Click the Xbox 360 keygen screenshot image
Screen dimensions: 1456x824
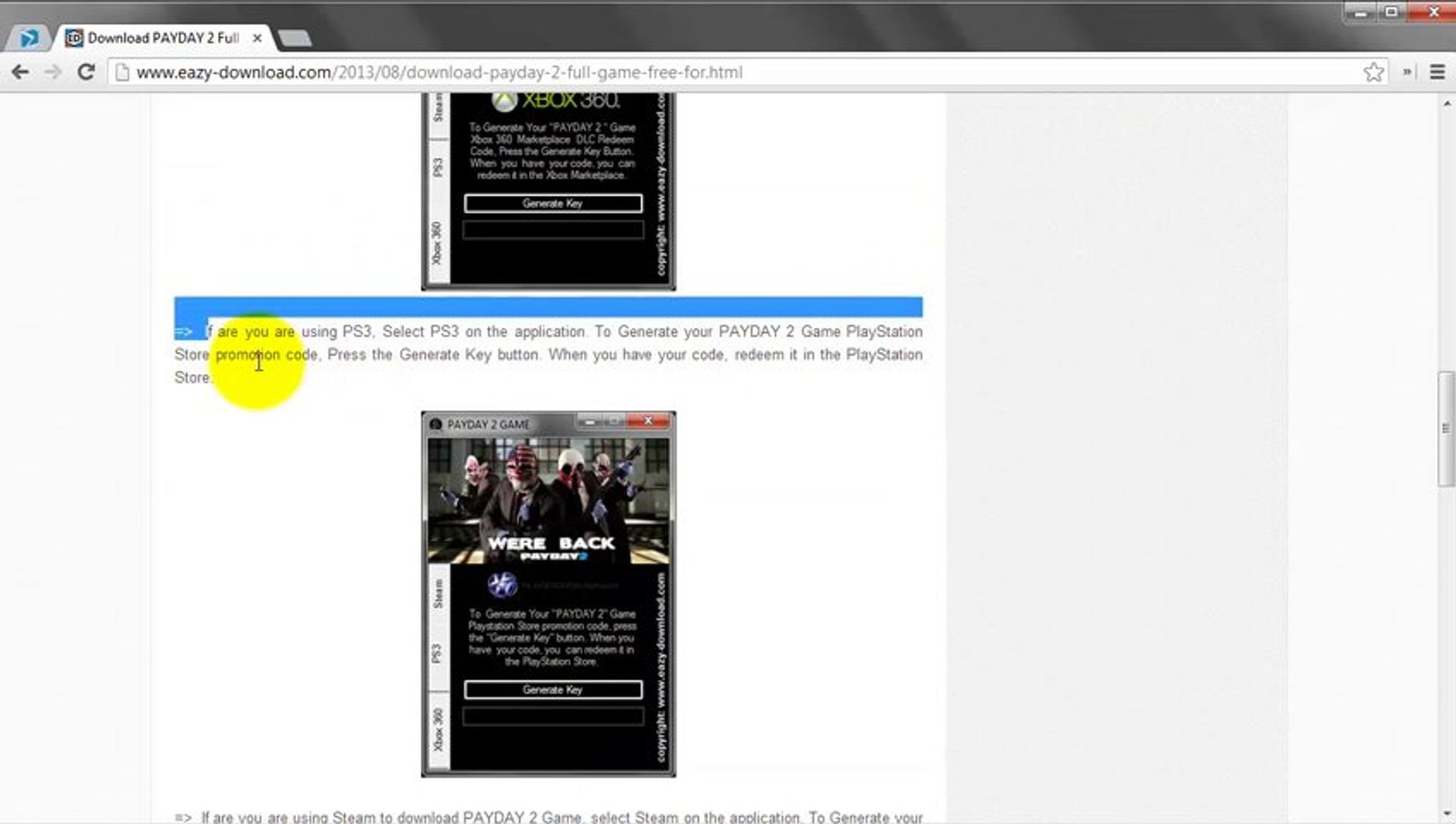548,192
